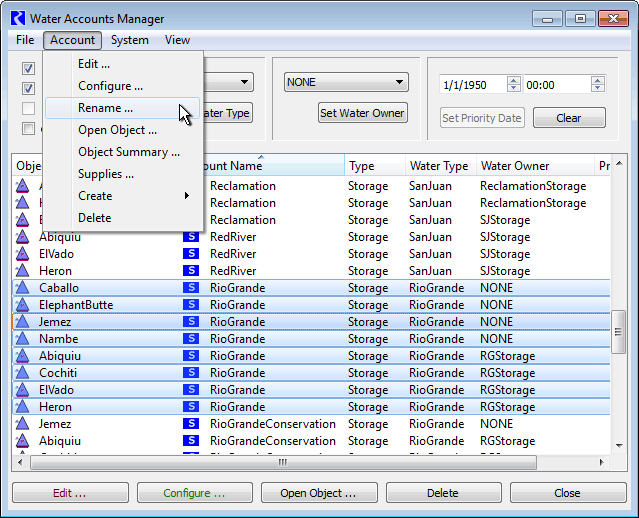Click the bottom Configure ... button
The height and width of the screenshot is (518, 639).
[x=195, y=493]
